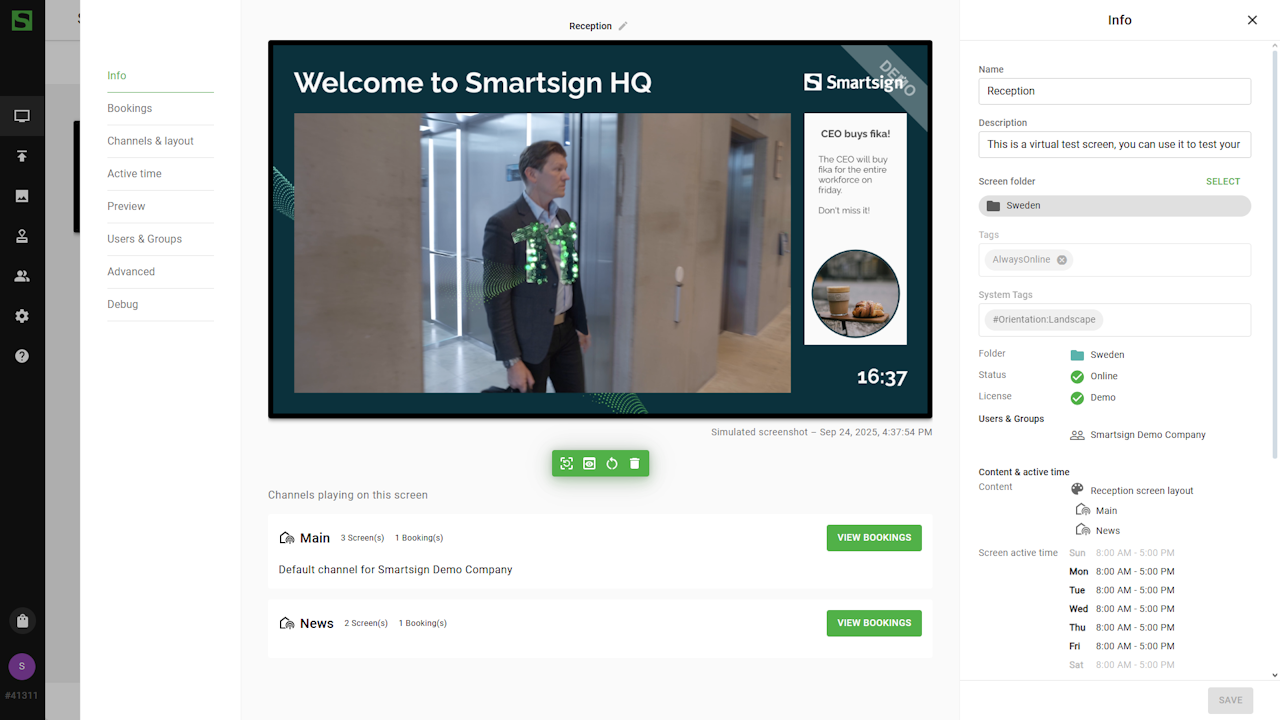Click the refresh screenshot icon in green toolbar

[567, 463]
